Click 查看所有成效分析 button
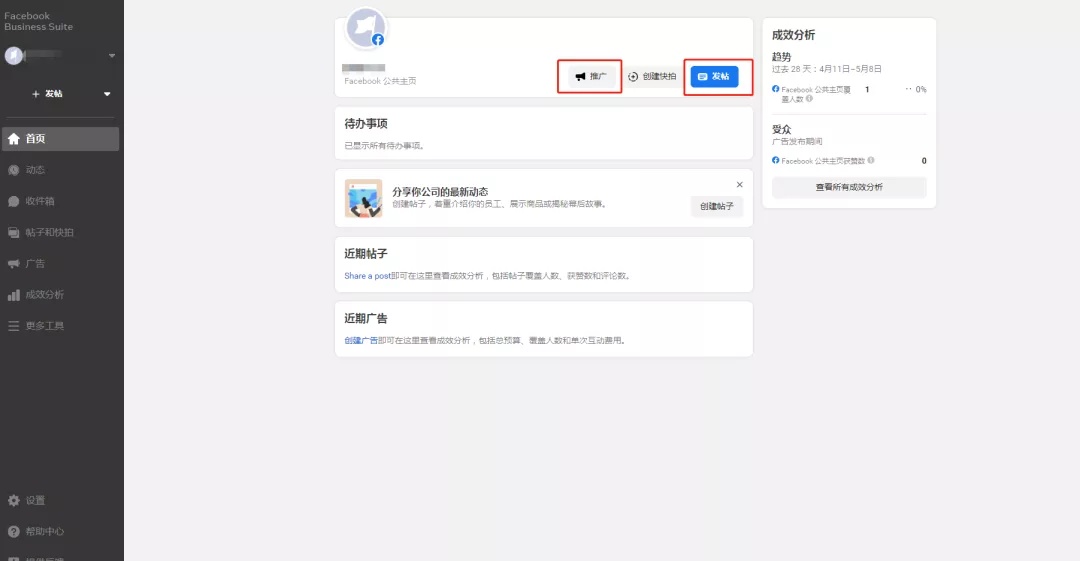 [849, 187]
